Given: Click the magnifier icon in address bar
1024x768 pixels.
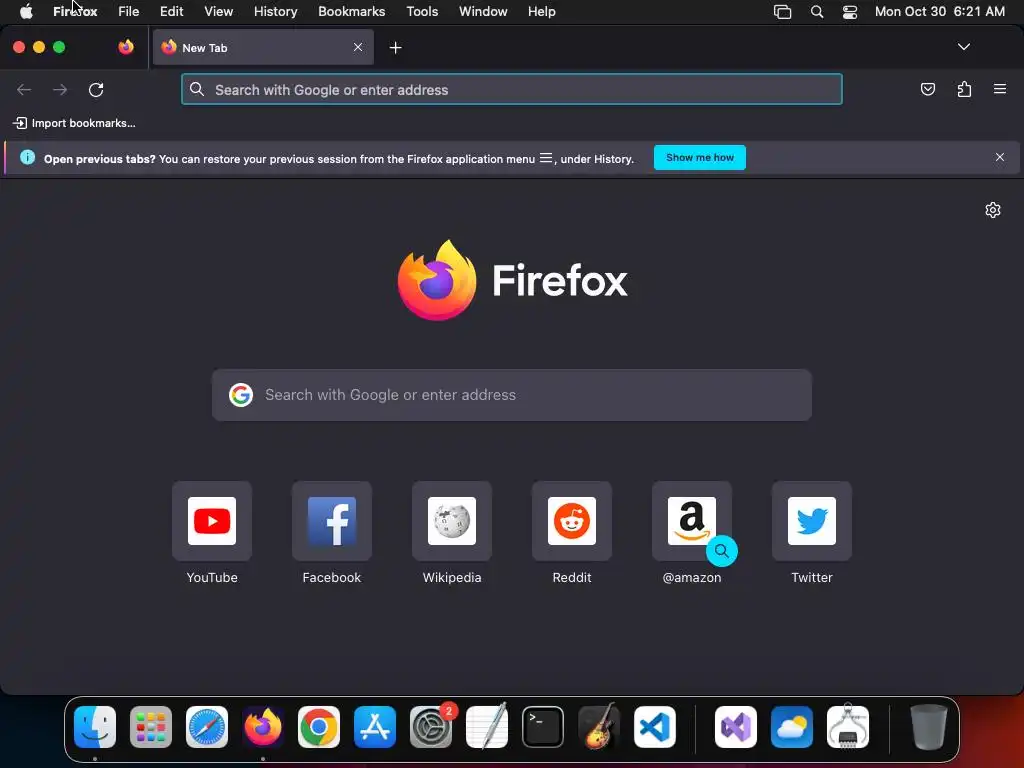Looking at the screenshot, I should [197, 89].
